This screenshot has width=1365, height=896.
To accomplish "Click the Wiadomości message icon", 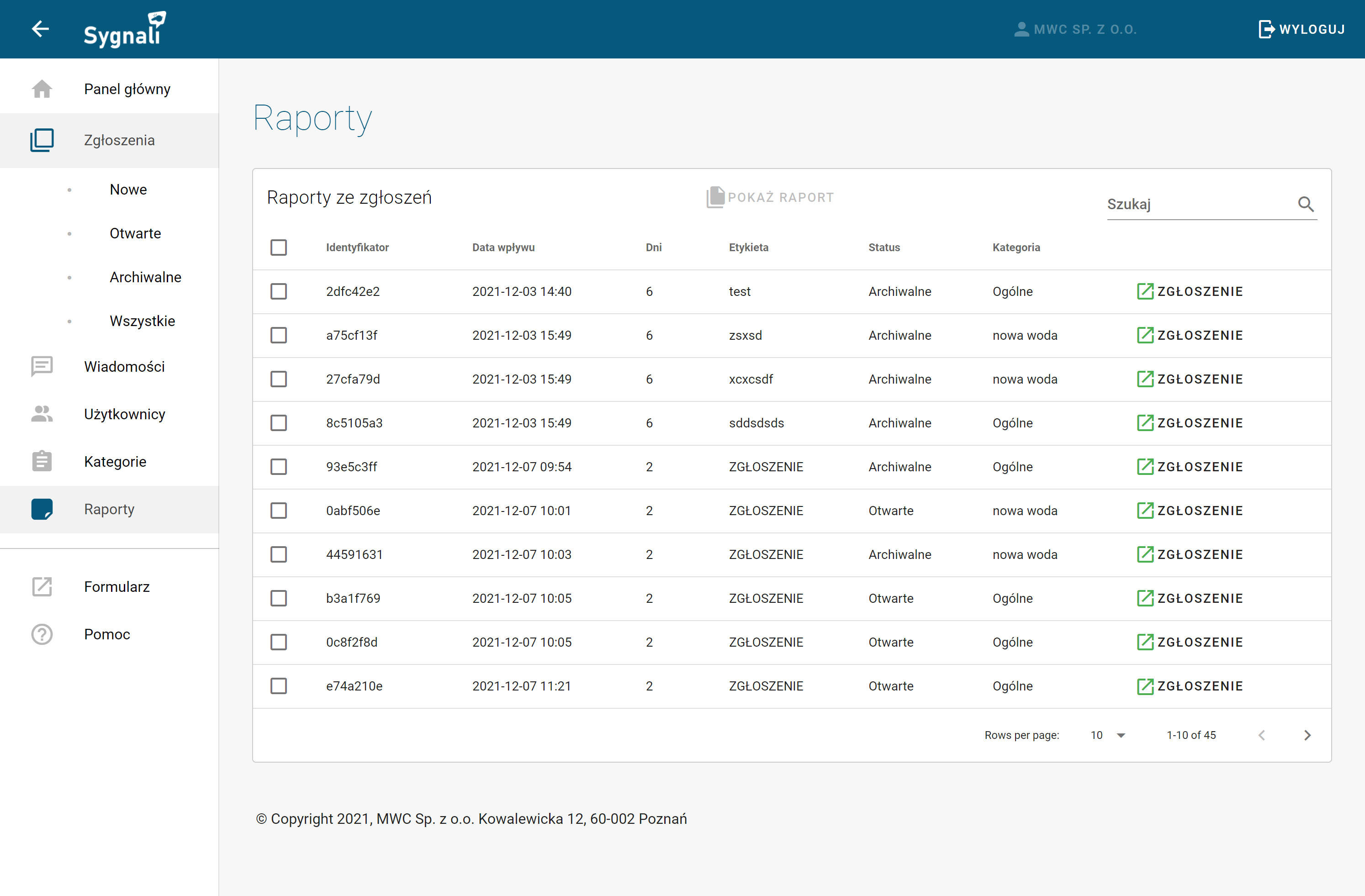I will pos(42,366).
